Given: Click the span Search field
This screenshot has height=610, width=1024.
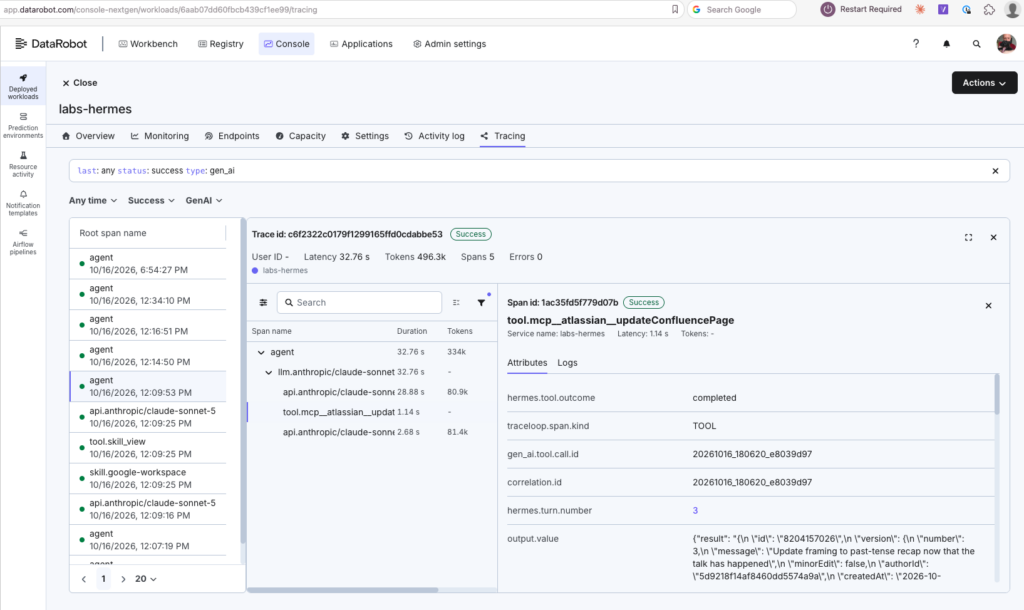Looking at the screenshot, I should pos(359,302).
